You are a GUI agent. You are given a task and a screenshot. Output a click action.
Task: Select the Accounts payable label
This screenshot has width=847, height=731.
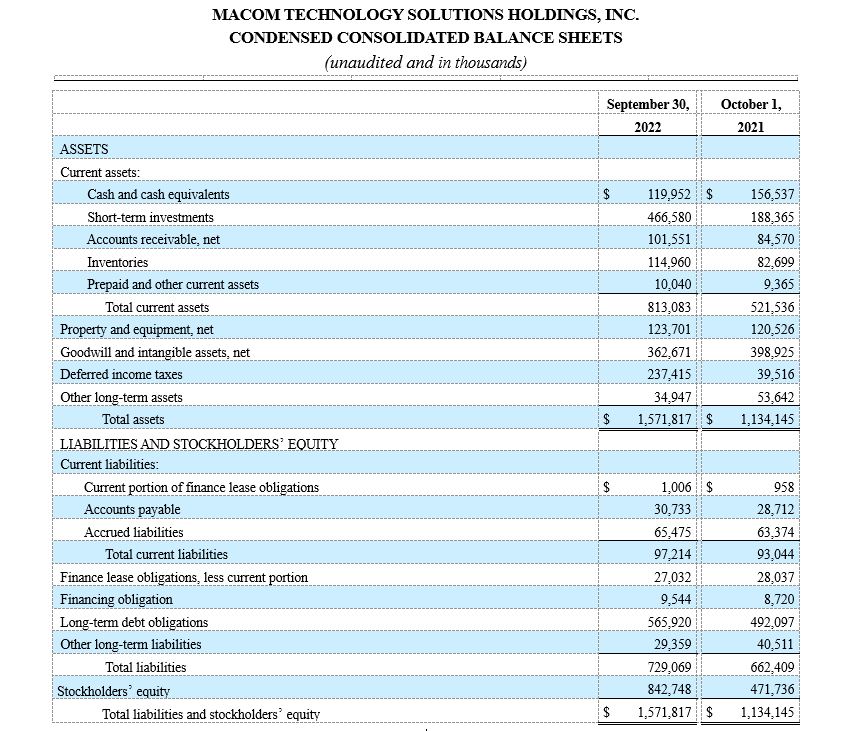[x=132, y=509]
